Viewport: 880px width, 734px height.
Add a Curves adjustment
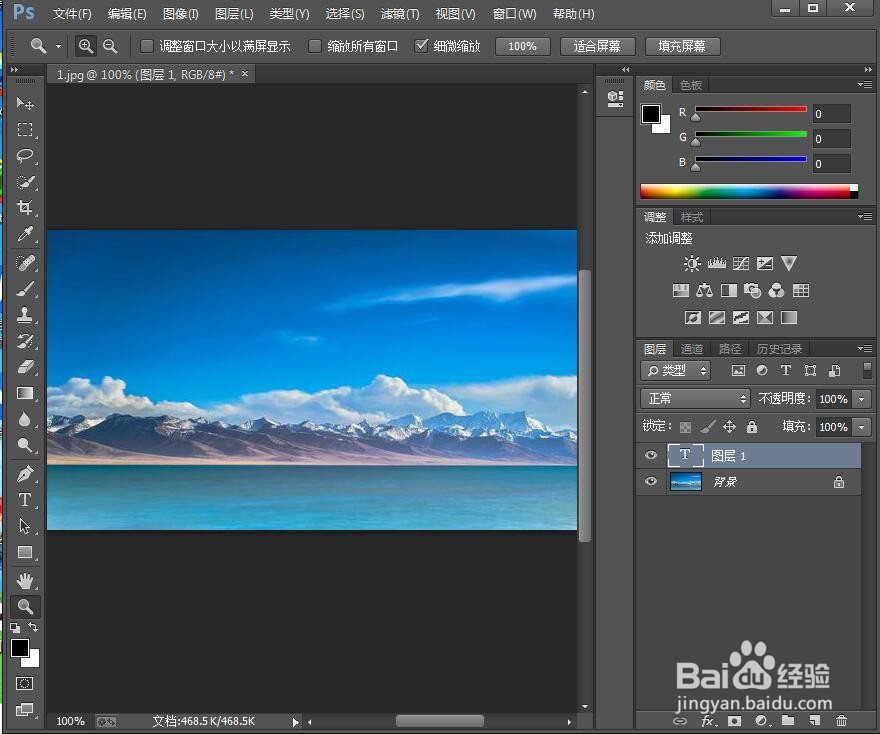(741, 263)
